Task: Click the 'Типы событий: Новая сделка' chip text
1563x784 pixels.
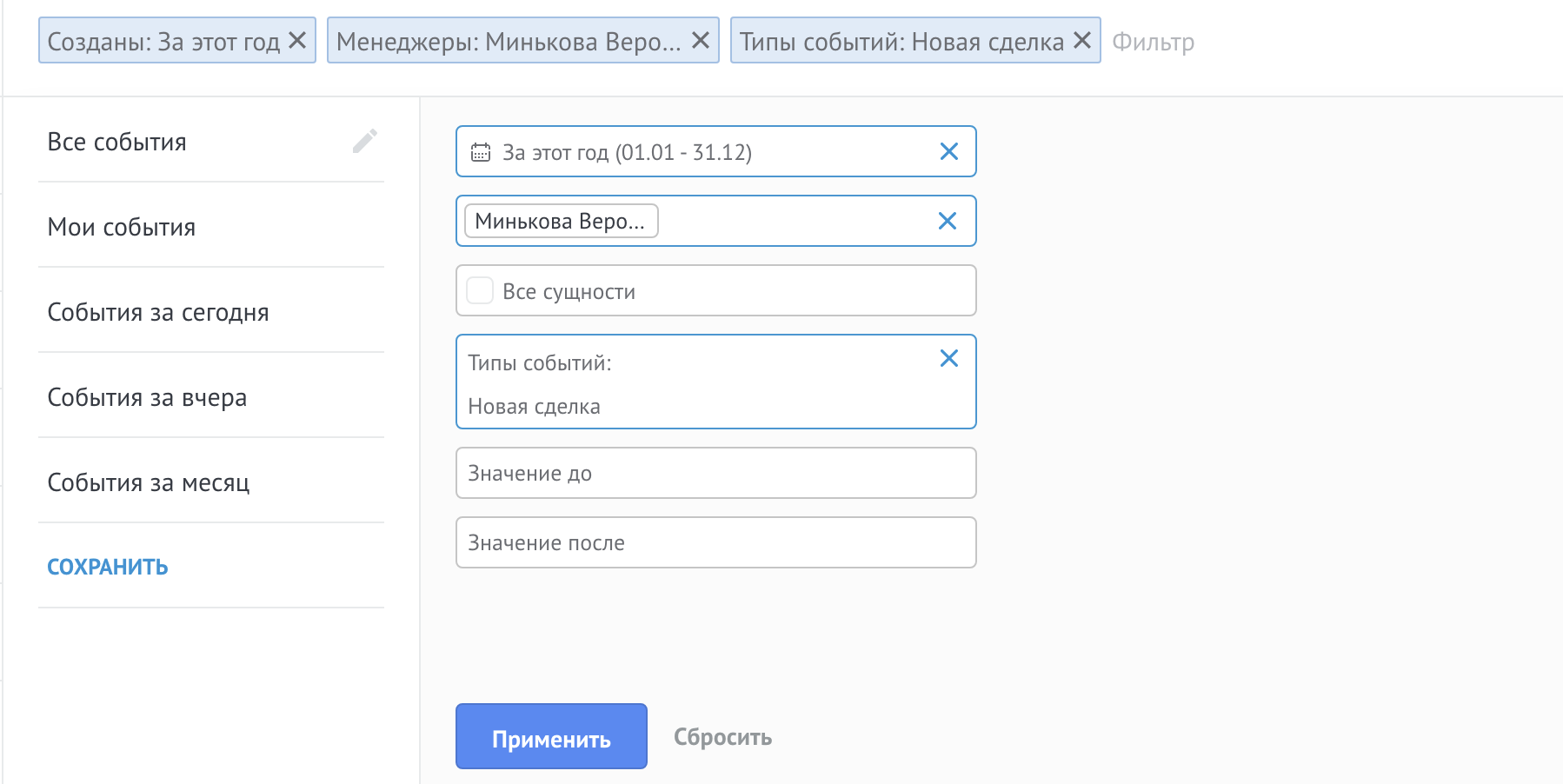Action: pos(901,42)
